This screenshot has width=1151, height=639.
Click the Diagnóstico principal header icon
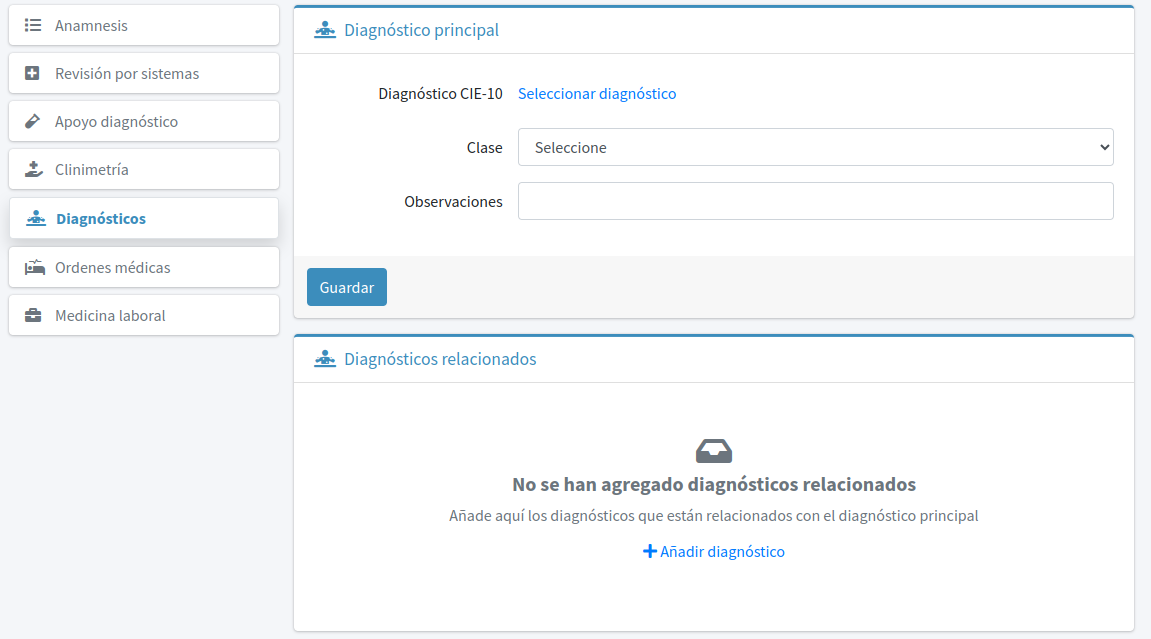pos(325,30)
